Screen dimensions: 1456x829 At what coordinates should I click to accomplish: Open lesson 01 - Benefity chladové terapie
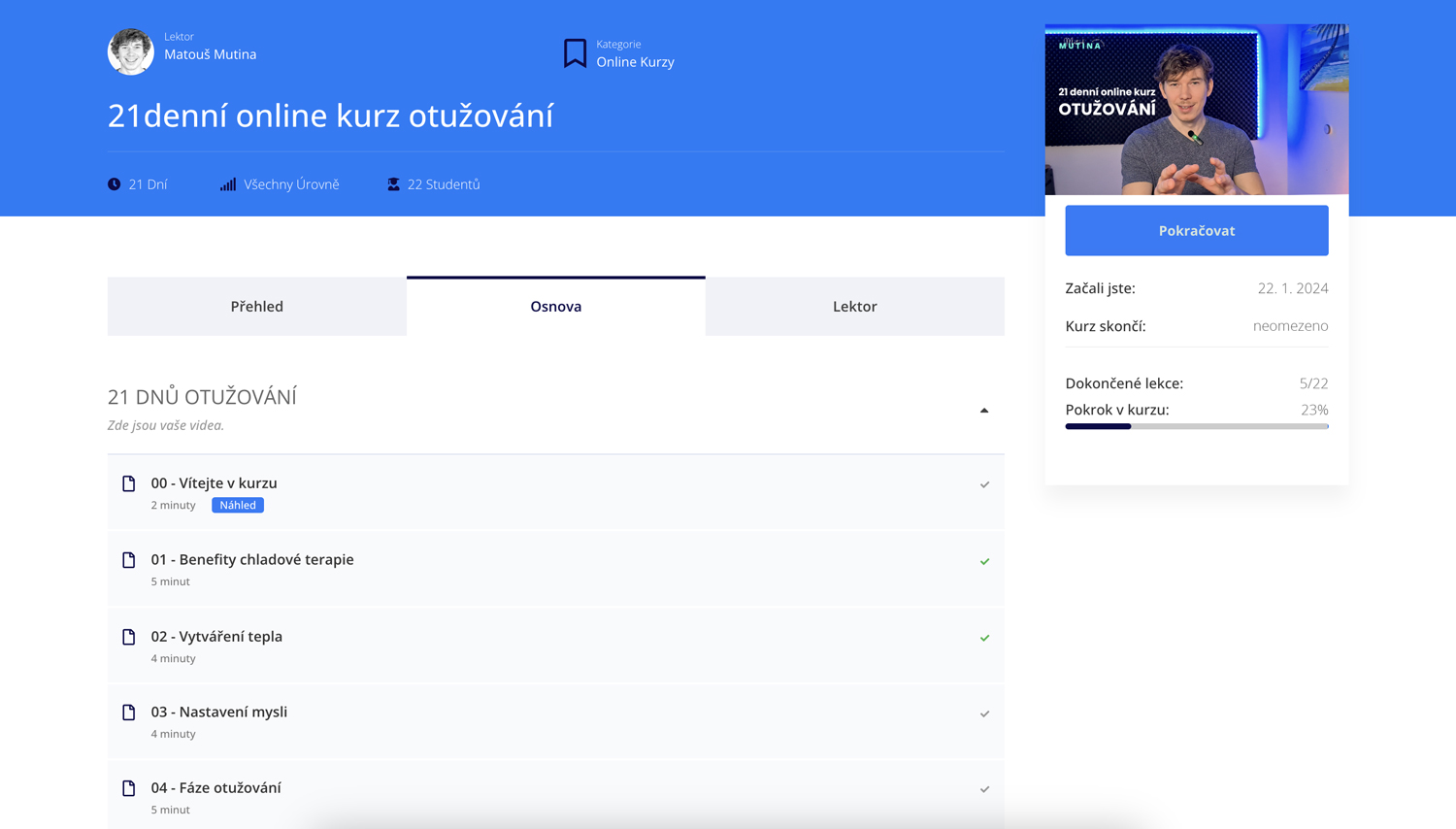pyautogui.click(x=252, y=560)
